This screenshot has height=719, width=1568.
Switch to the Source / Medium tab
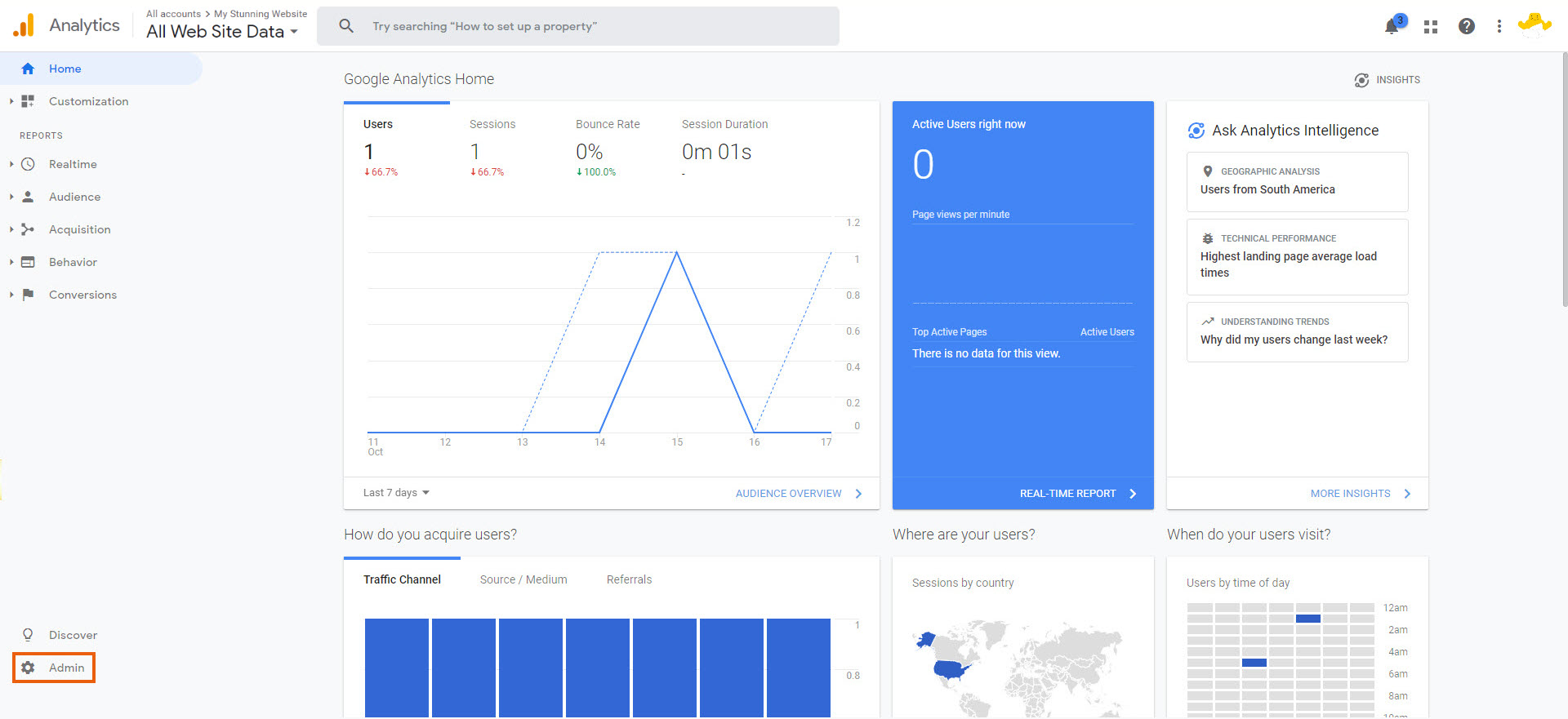point(523,579)
